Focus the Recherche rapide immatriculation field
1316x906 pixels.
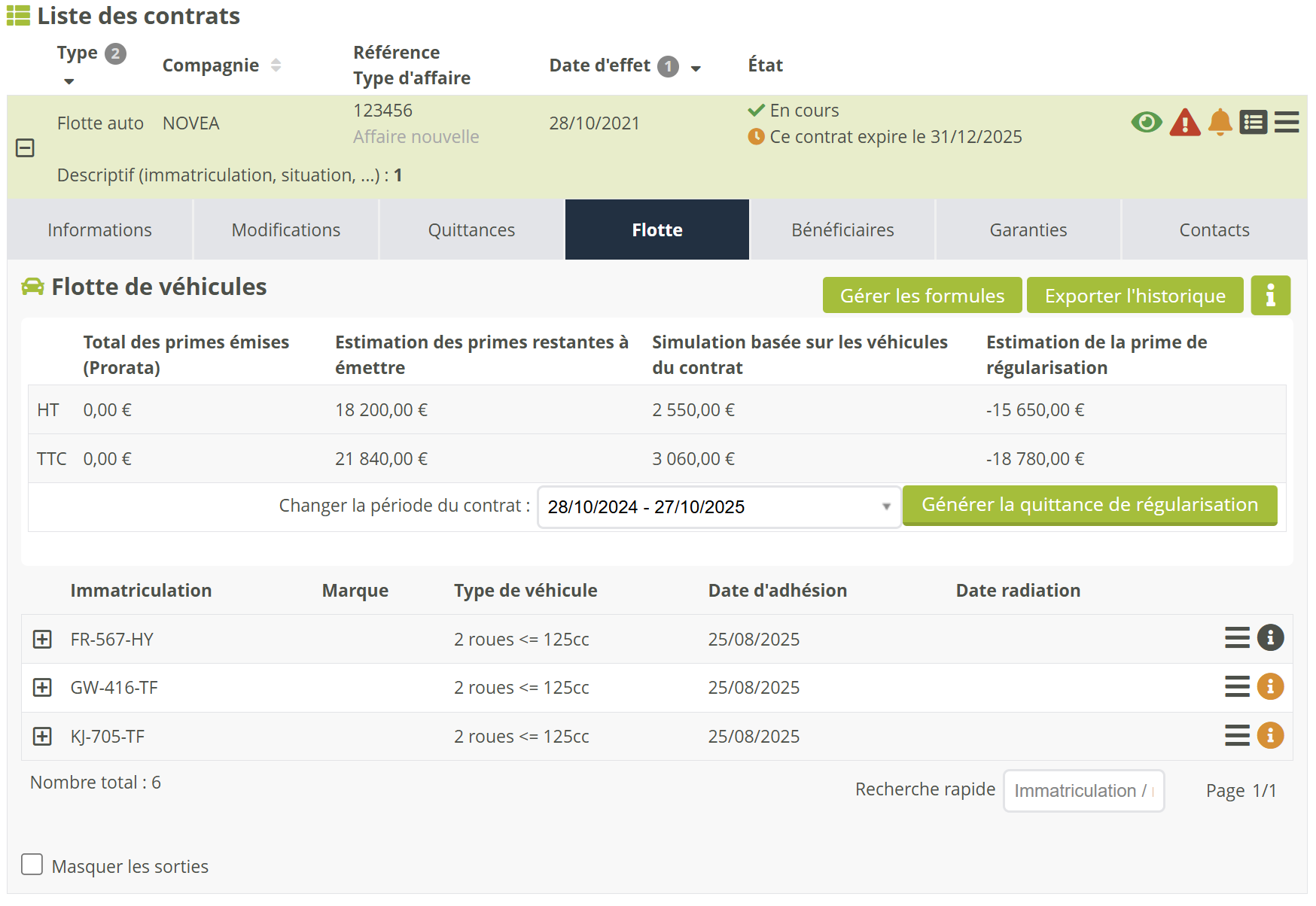click(1083, 791)
